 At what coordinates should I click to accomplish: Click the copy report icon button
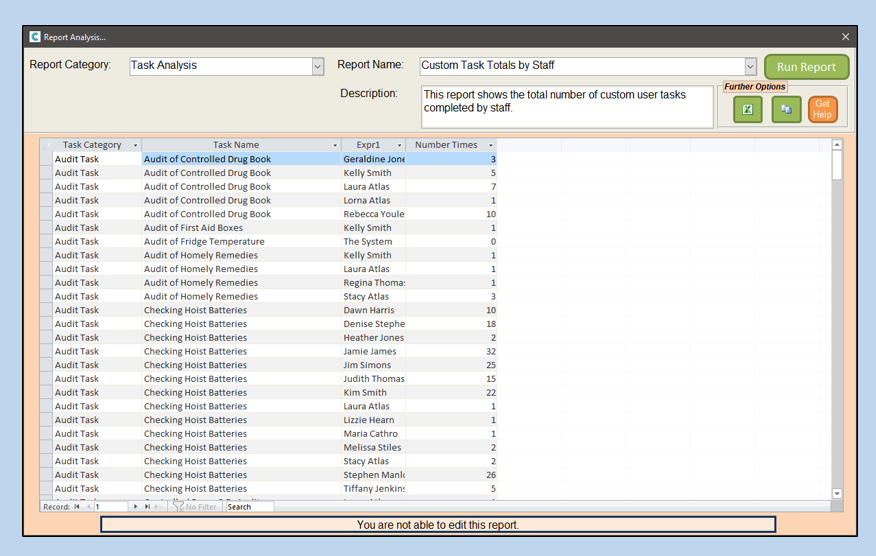(786, 110)
